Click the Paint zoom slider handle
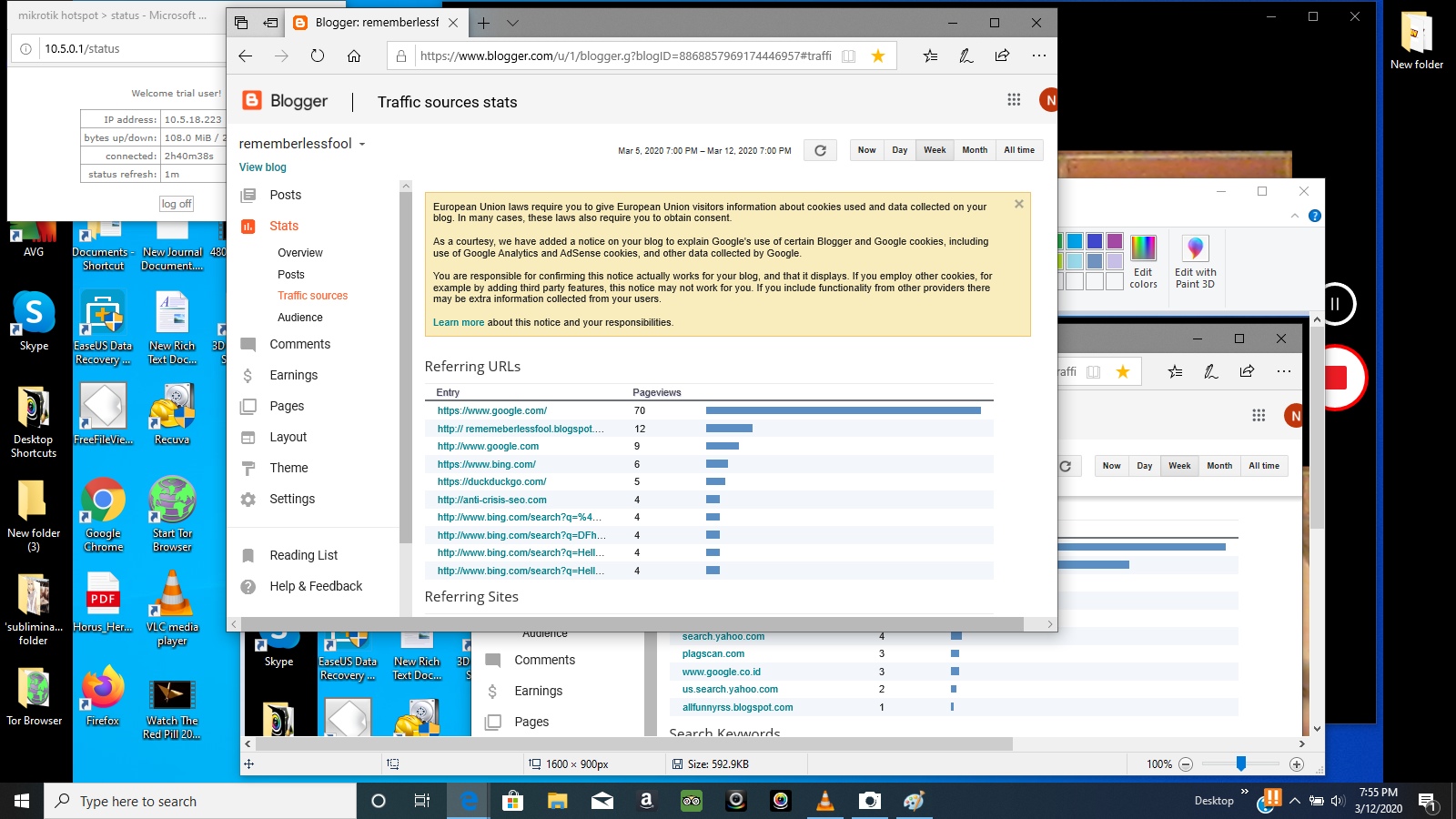 pos(1240,763)
